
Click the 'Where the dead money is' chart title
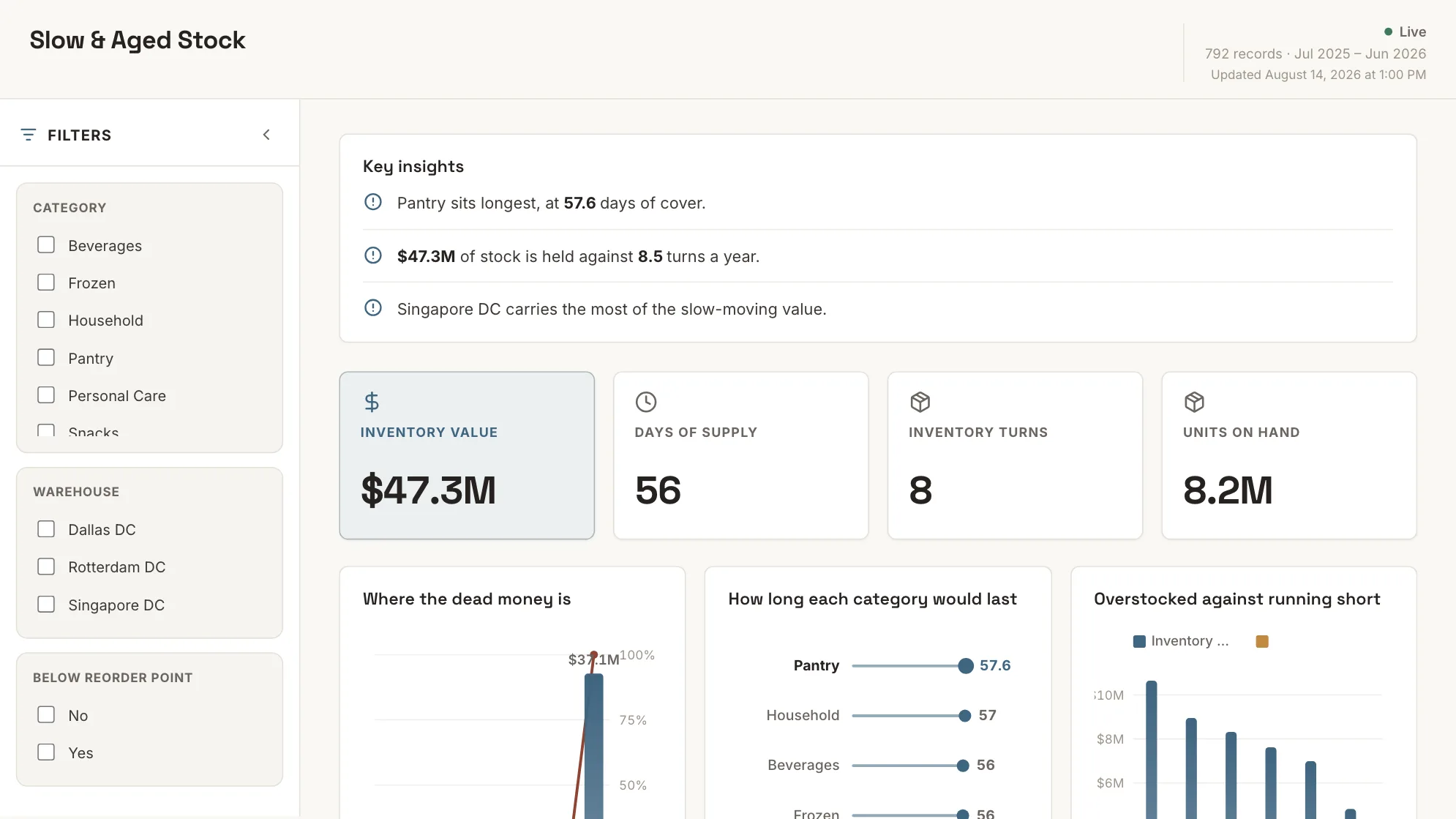pos(467,599)
